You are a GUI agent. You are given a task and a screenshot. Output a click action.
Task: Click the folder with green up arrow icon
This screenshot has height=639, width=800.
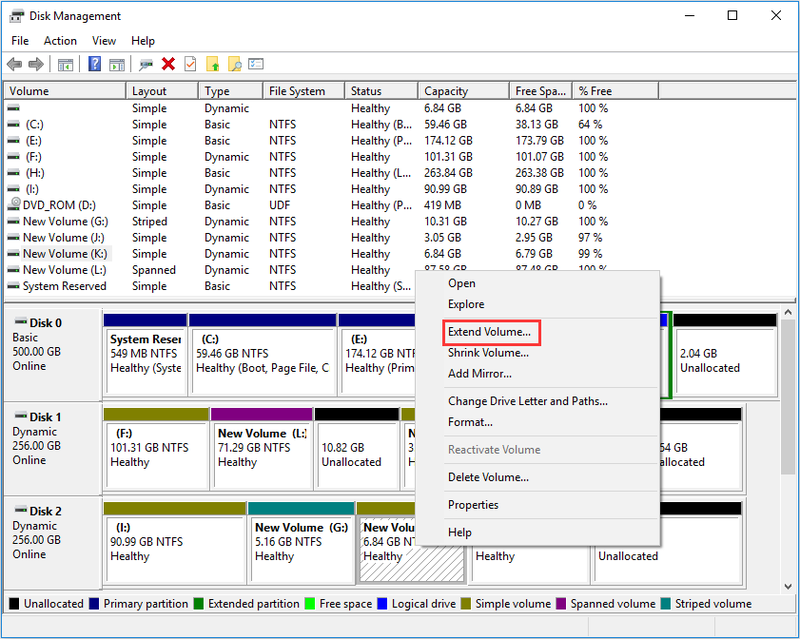pos(212,64)
